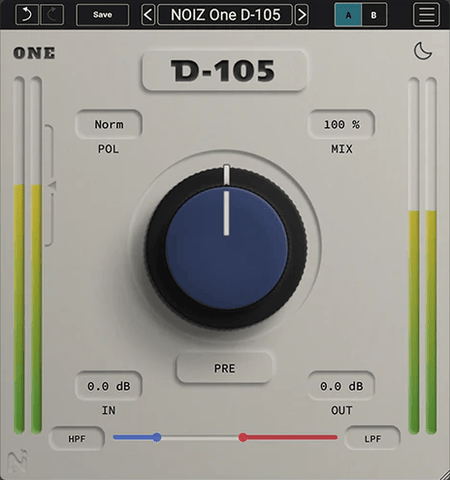Toggle the Norm polarity setting
The height and width of the screenshot is (480, 450).
tap(109, 124)
